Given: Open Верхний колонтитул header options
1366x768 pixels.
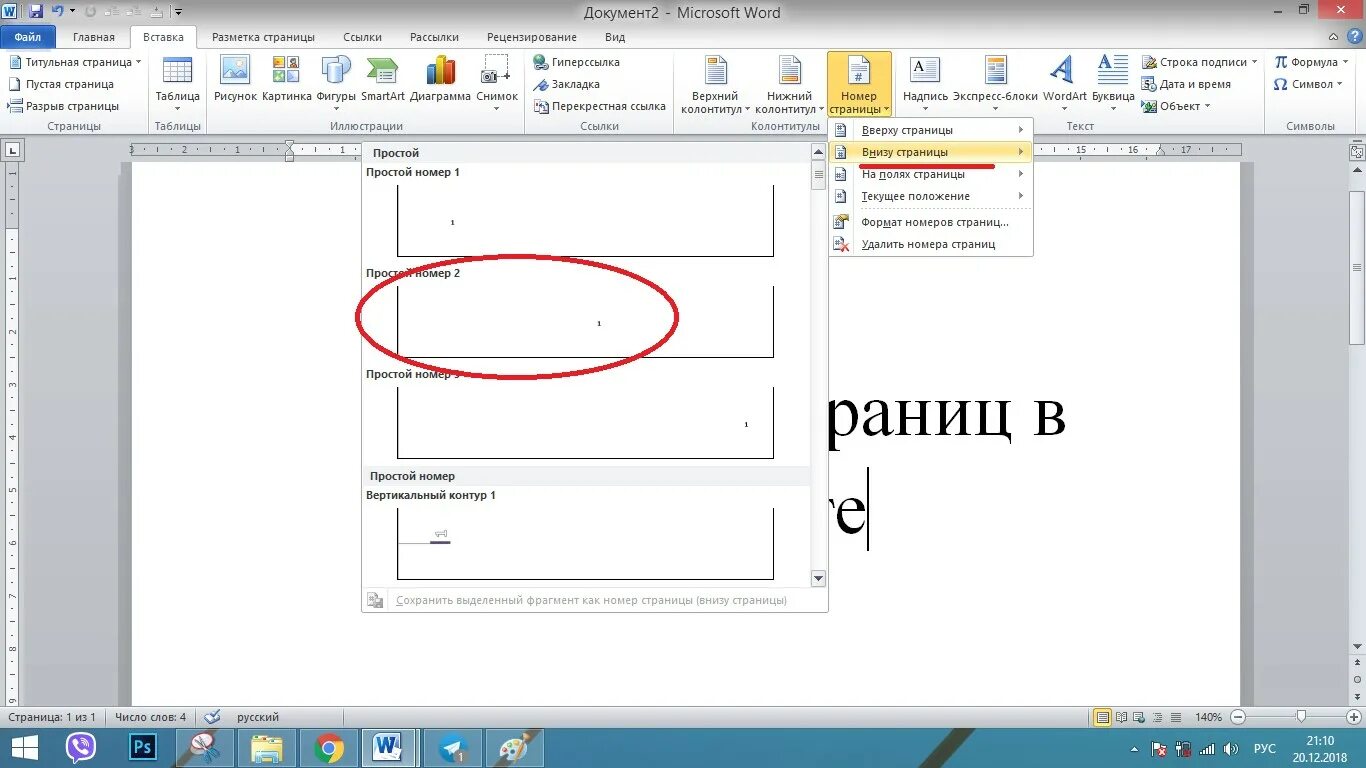Looking at the screenshot, I should click(x=715, y=85).
